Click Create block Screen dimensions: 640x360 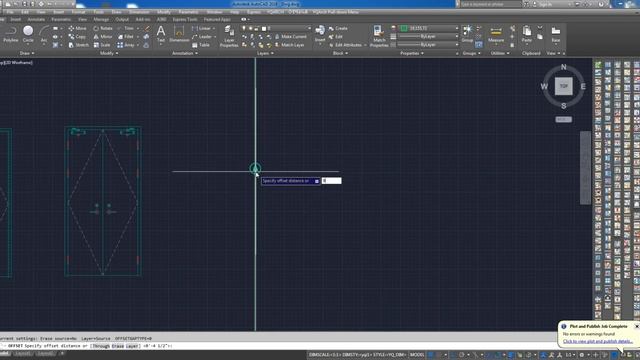[x=338, y=28]
